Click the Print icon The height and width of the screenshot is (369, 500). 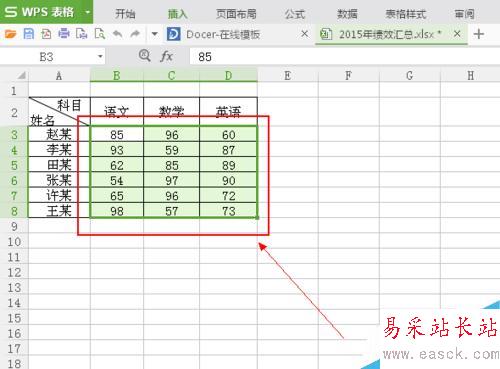click(64, 34)
